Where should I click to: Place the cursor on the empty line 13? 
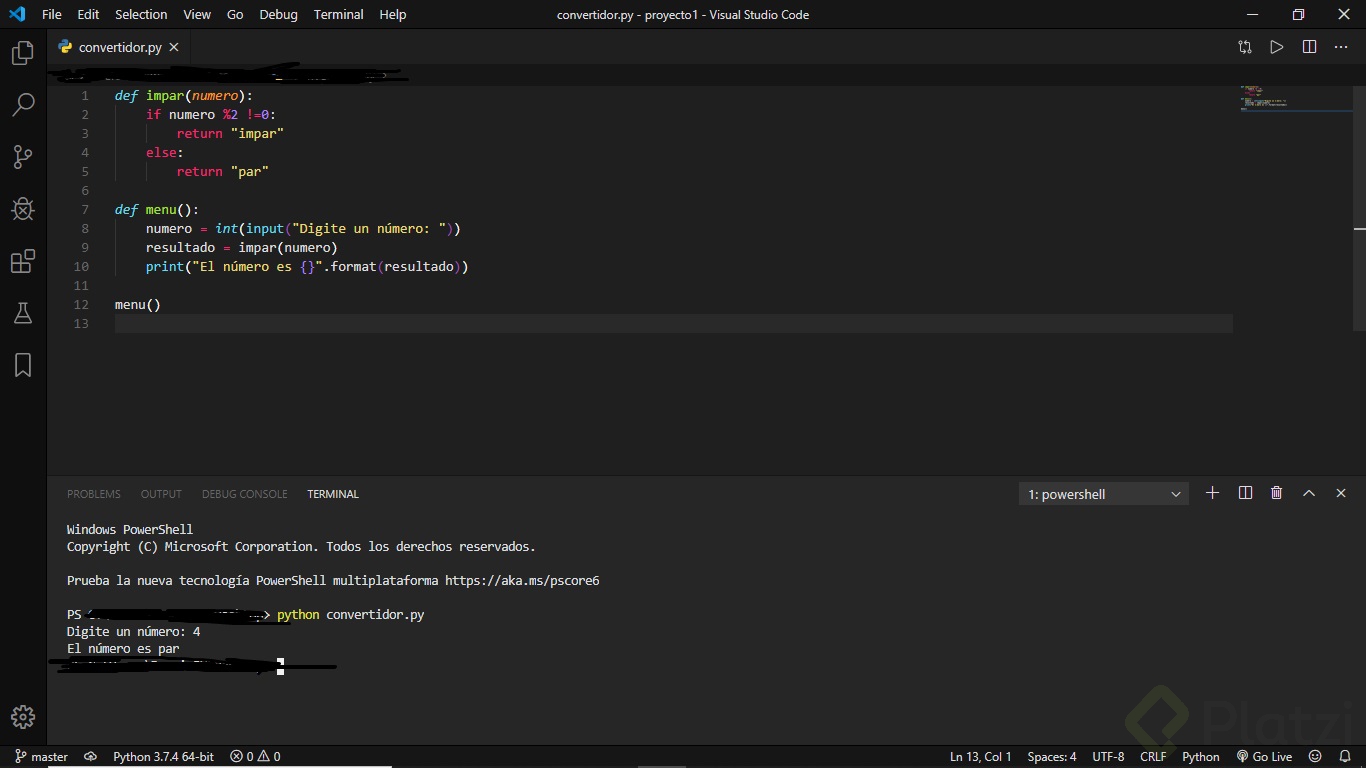(673, 324)
